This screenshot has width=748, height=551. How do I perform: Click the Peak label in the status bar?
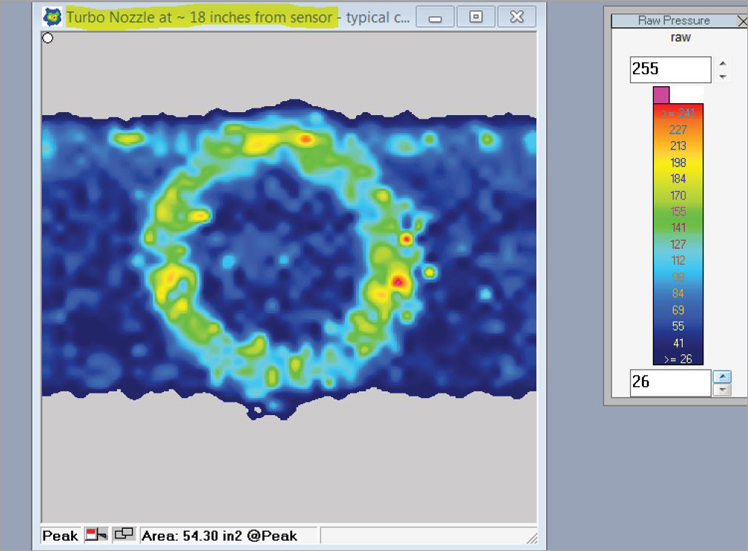click(x=60, y=536)
